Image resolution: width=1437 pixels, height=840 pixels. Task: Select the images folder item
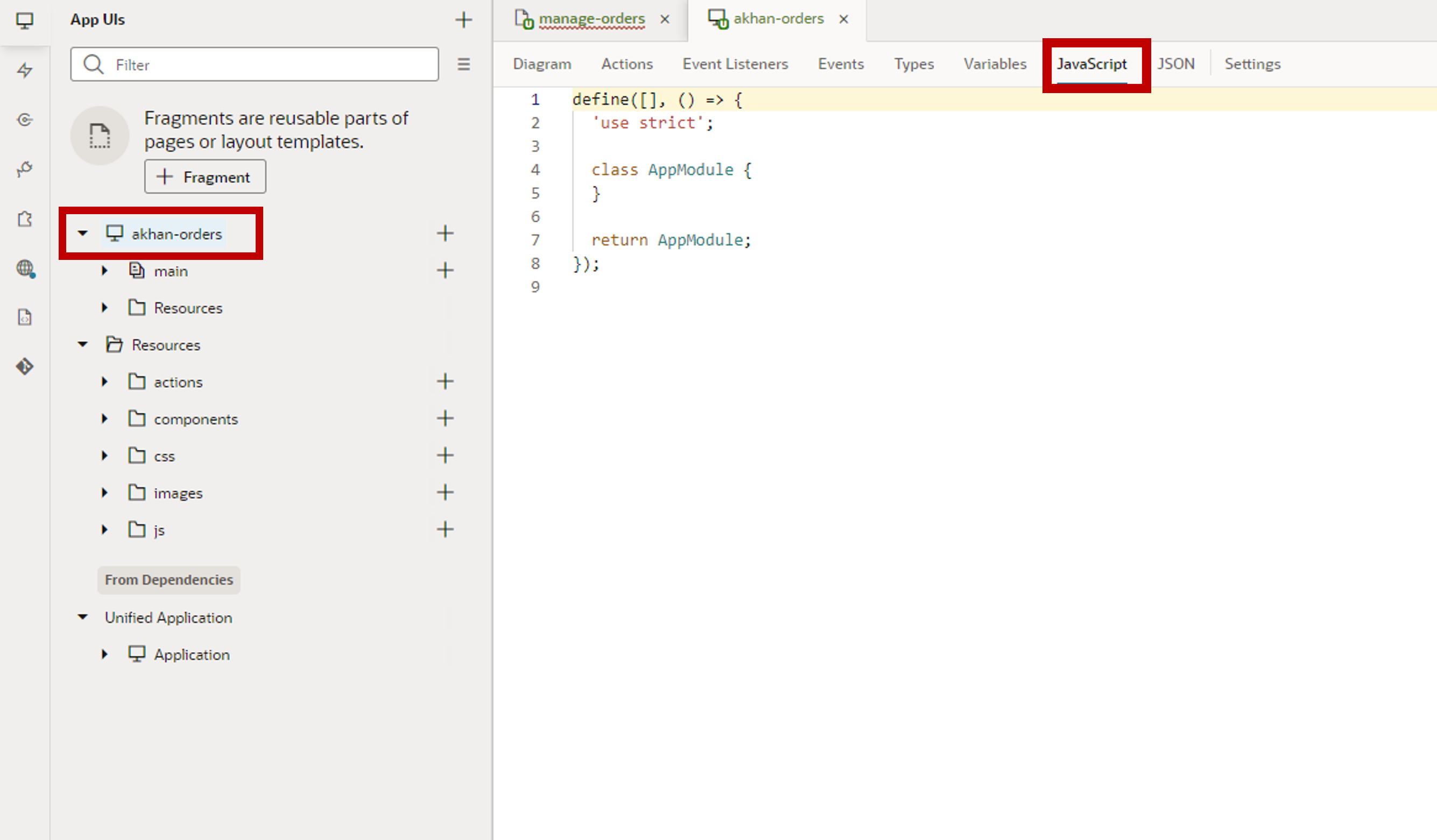pyautogui.click(x=178, y=494)
